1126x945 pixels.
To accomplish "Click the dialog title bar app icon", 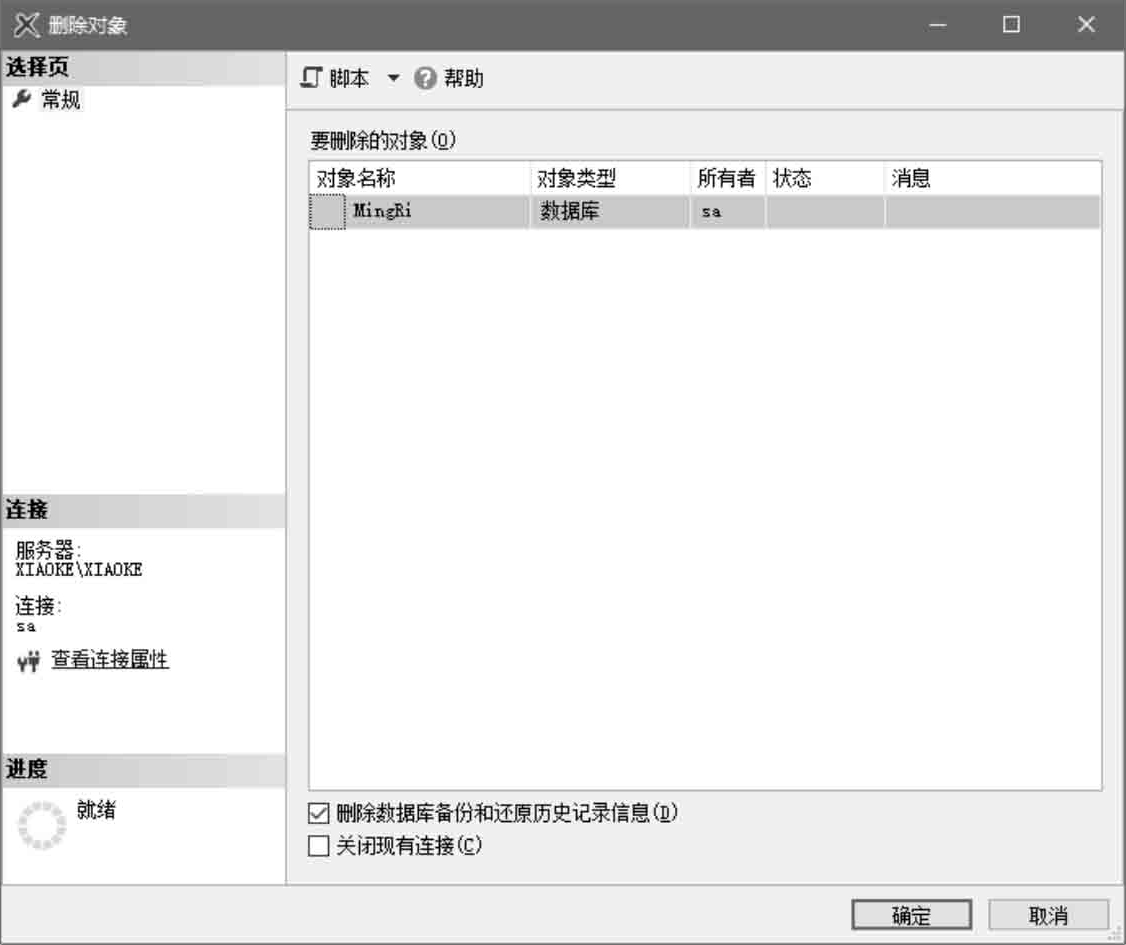I will [x=26, y=25].
